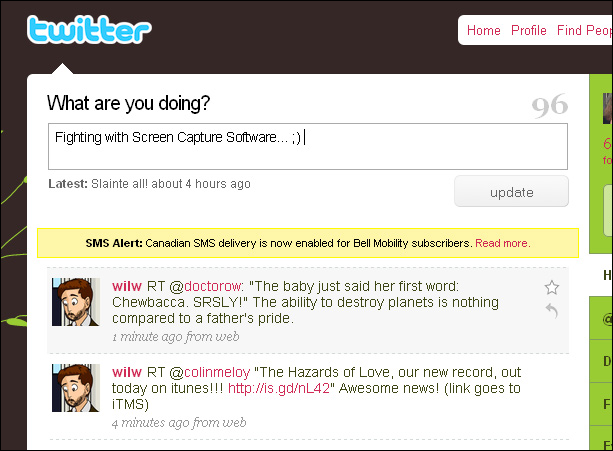The width and height of the screenshot is (613, 451).
Task: Click the 96 character counter
Action: [x=549, y=106]
